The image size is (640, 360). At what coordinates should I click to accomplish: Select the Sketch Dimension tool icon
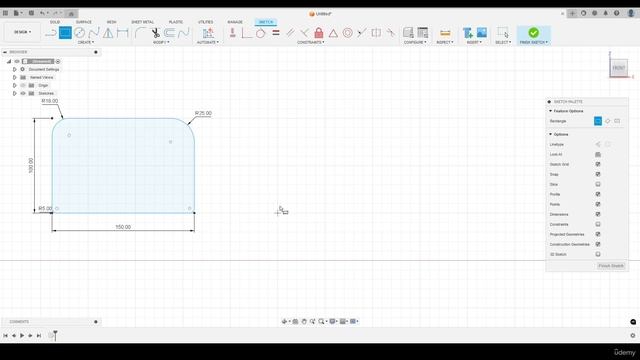tap(122, 33)
